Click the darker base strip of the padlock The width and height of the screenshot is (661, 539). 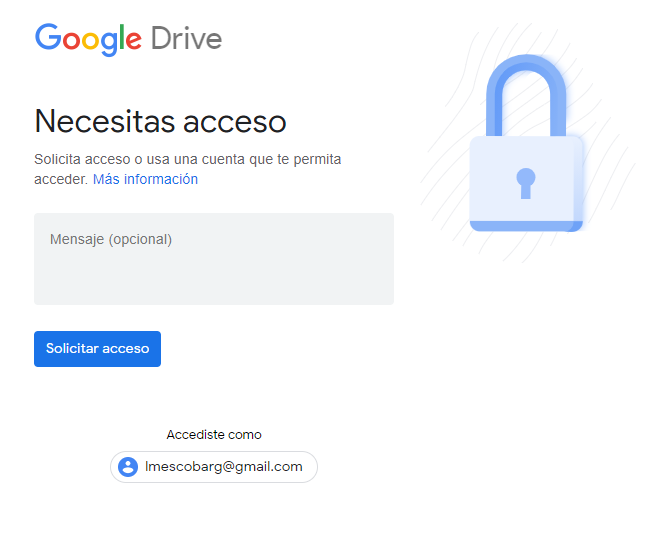(526, 226)
